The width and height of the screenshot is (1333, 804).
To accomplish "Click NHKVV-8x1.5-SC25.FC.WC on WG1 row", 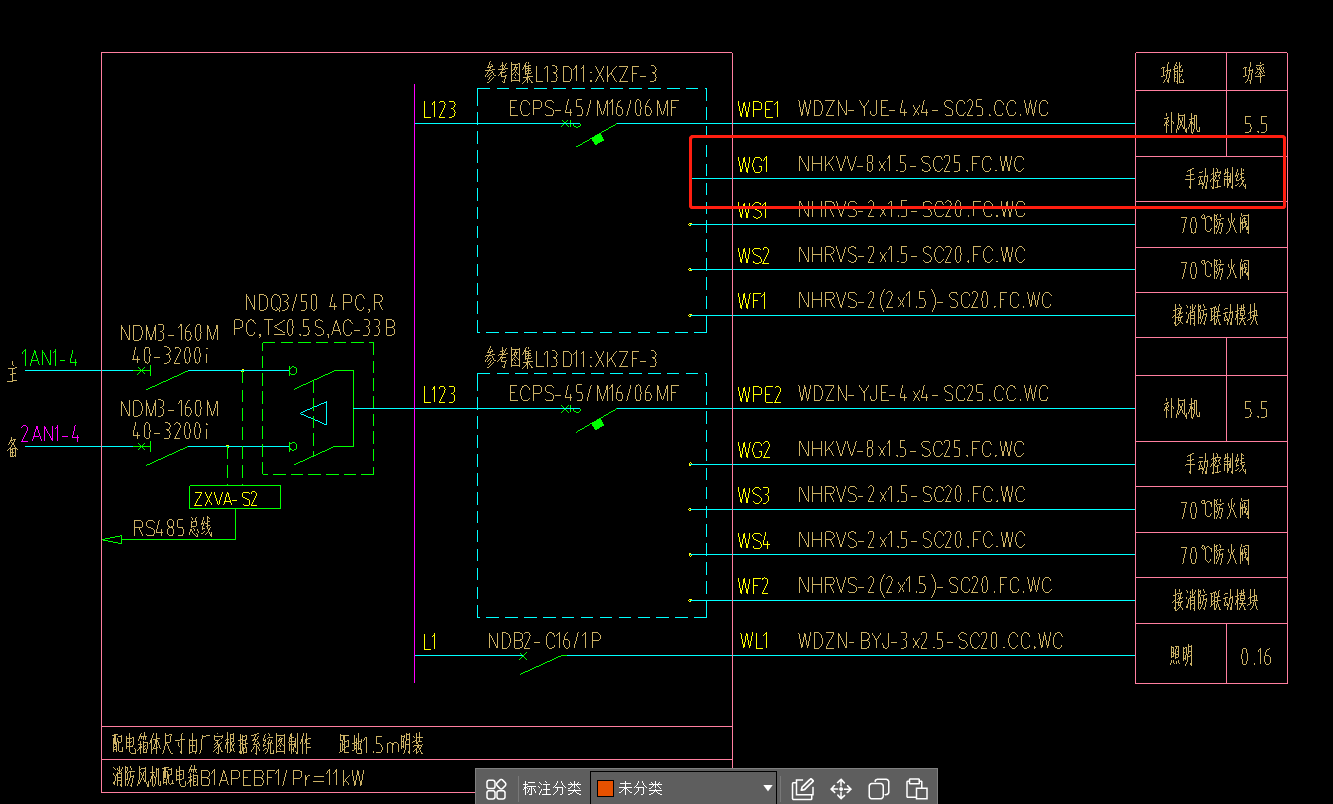I will [x=911, y=164].
